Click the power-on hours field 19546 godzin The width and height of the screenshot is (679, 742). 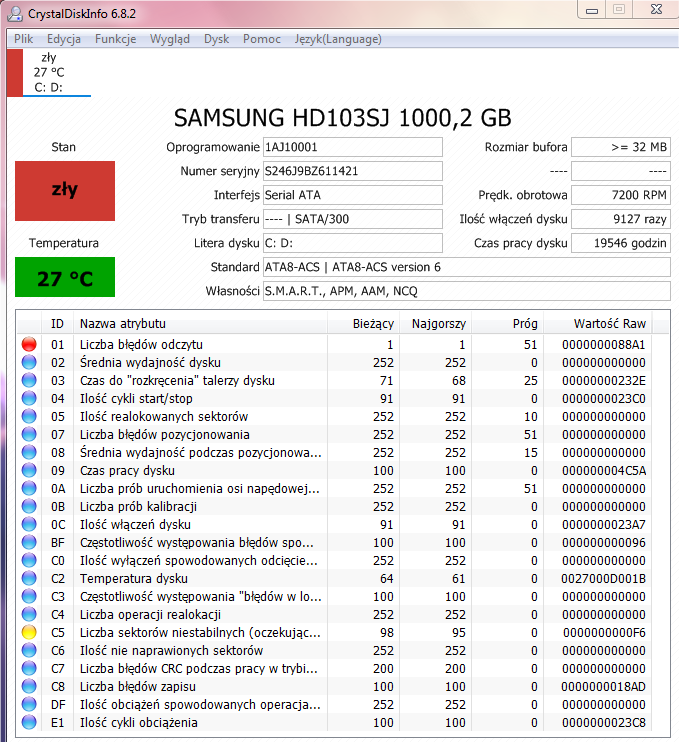coord(621,243)
